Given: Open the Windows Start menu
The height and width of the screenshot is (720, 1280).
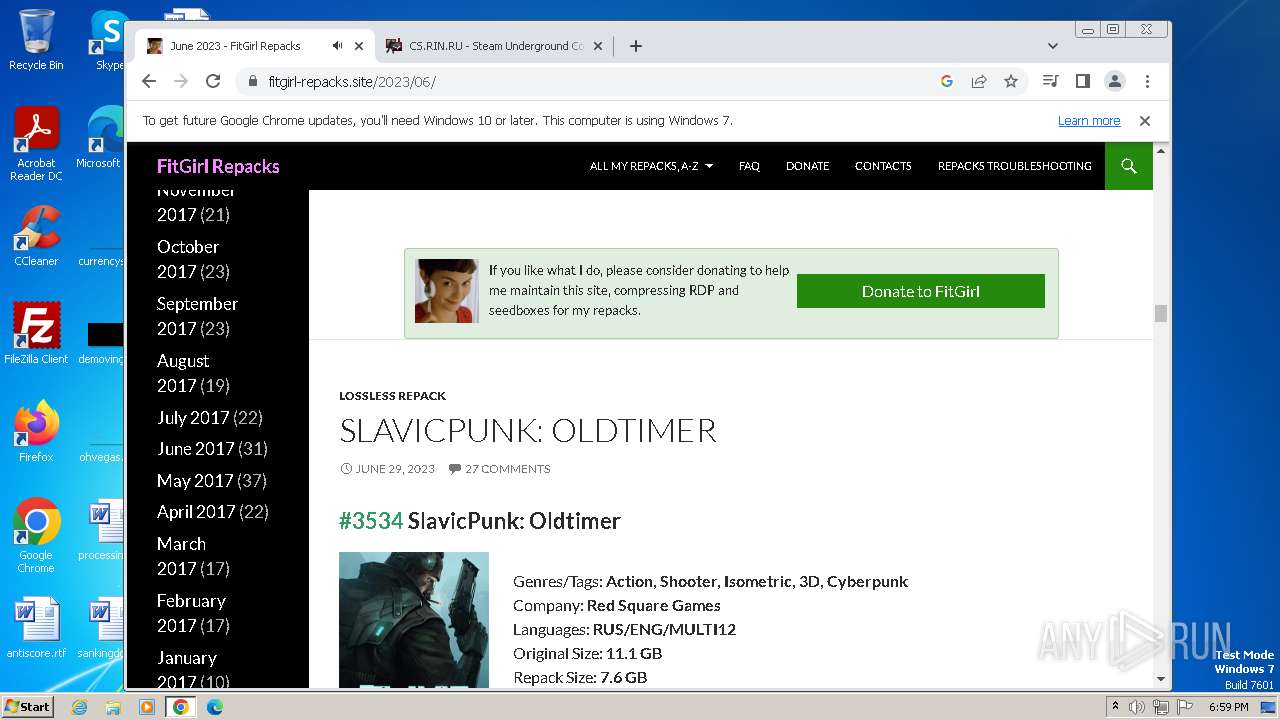Looking at the screenshot, I should pyautogui.click(x=28, y=707).
